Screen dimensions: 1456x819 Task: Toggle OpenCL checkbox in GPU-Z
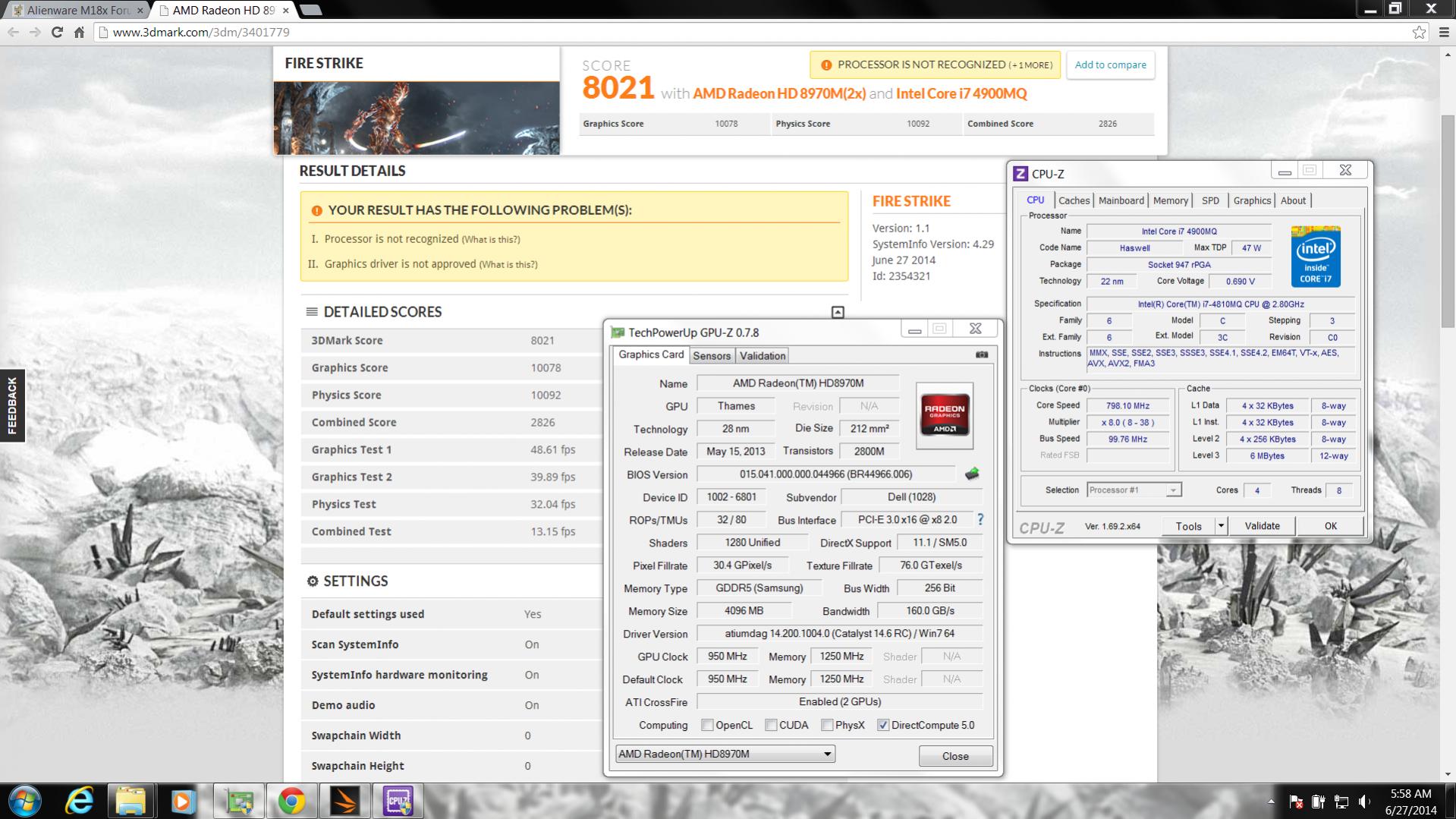click(707, 725)
